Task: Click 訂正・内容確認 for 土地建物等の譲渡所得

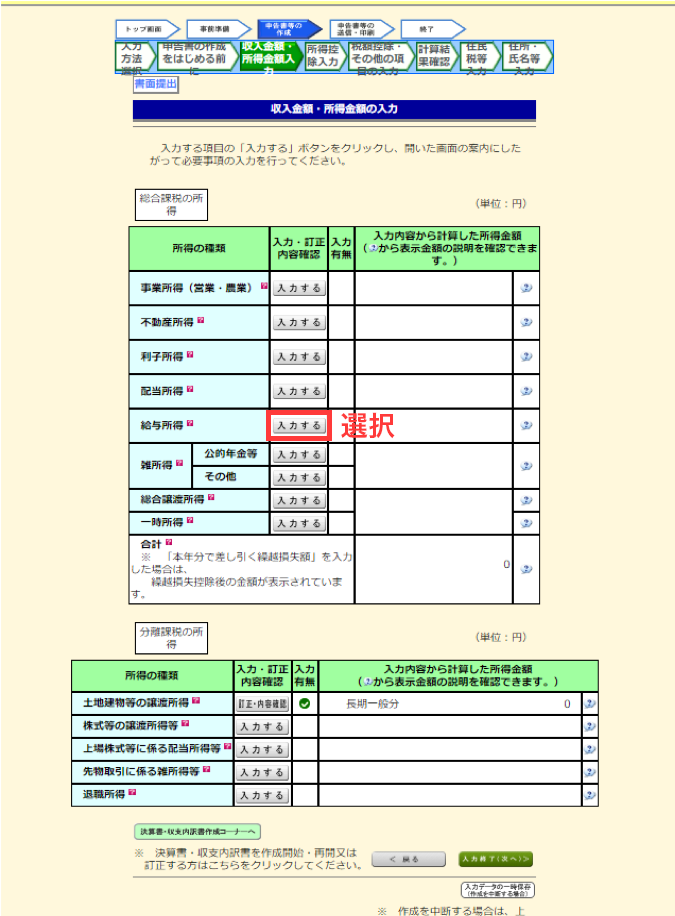Action: tap(262, 704)
